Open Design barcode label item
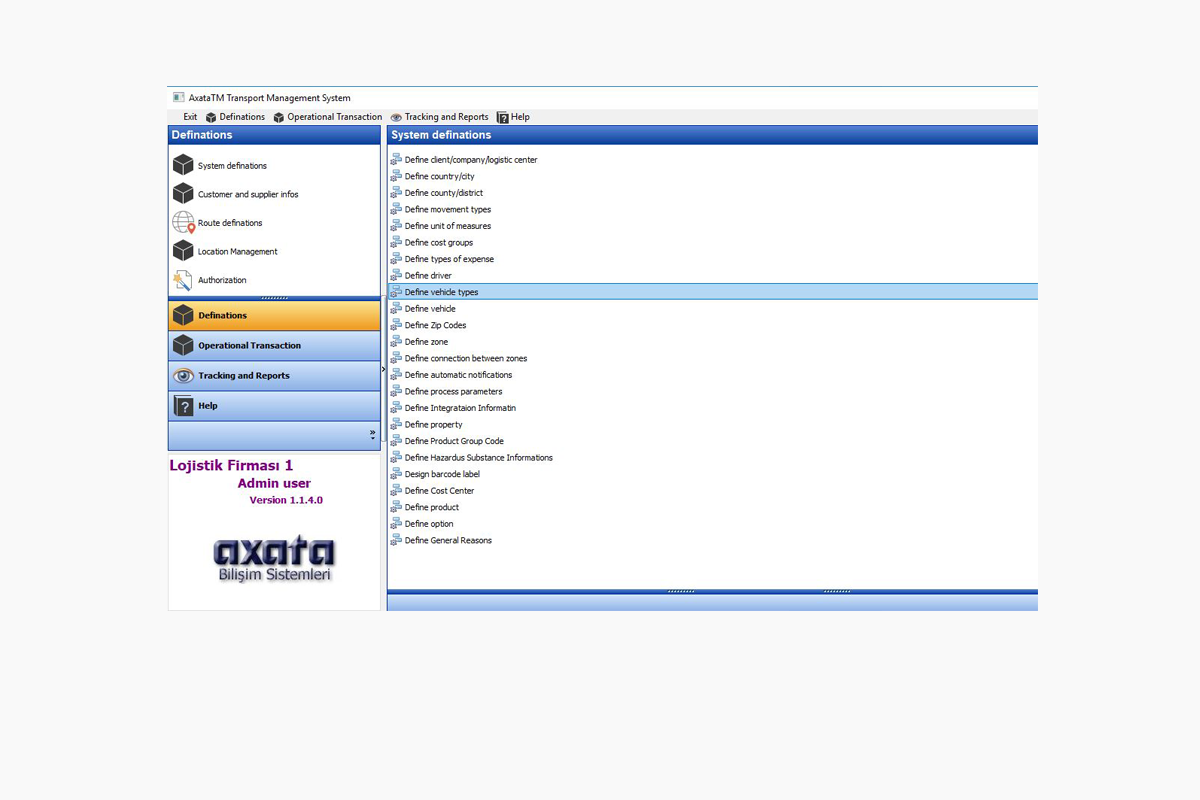The height and width of the screenshot is (800, 1200). (442, 474)
